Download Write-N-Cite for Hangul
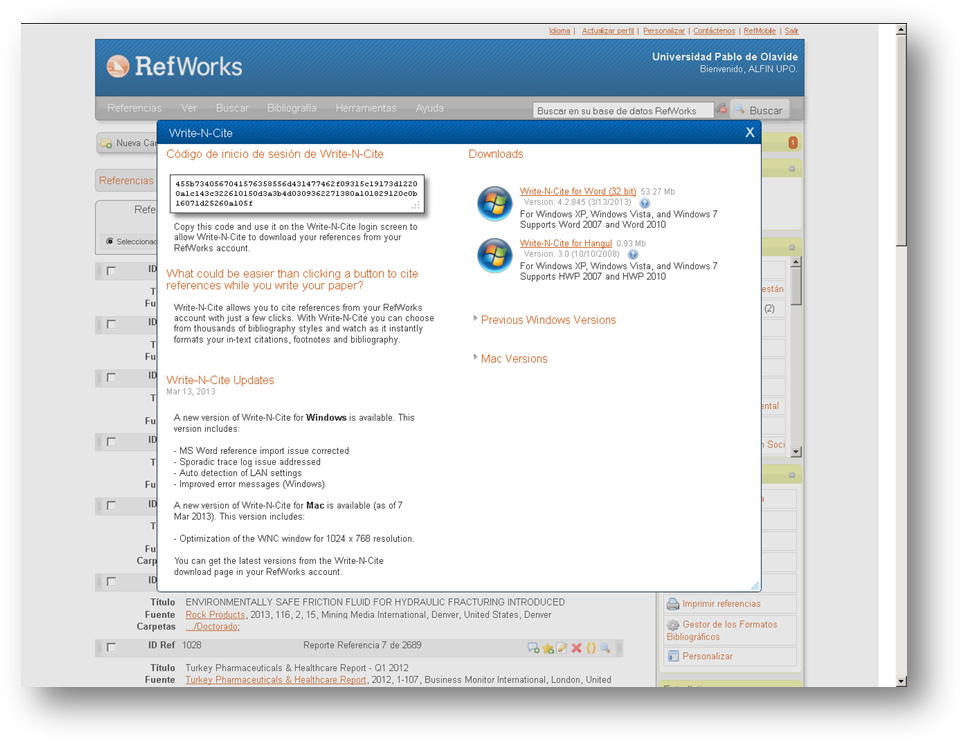Viewport: 962px width, 742px height. tap(566, 243)
